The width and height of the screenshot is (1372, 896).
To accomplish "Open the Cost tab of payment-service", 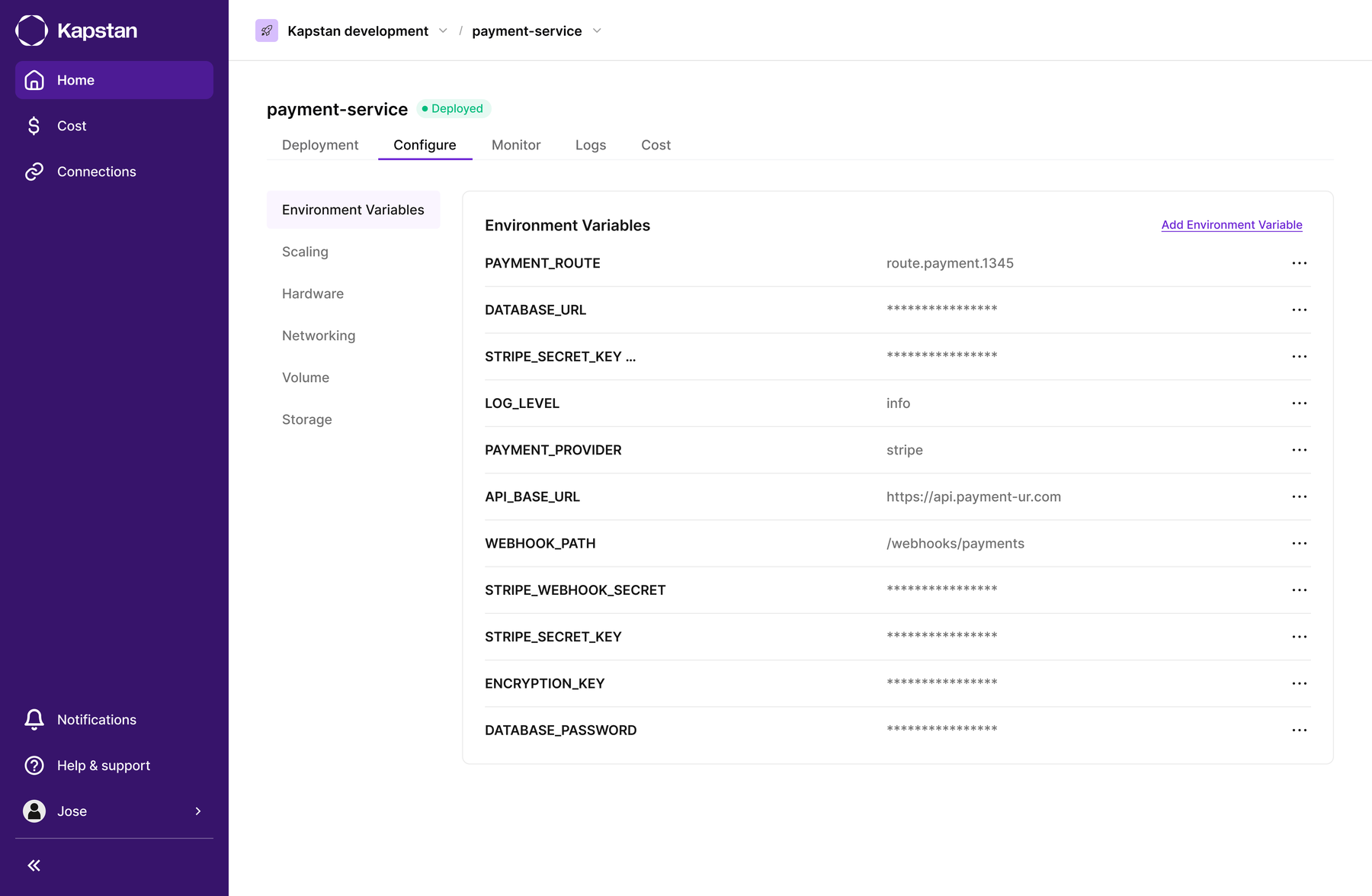I will tap(656, 145).
